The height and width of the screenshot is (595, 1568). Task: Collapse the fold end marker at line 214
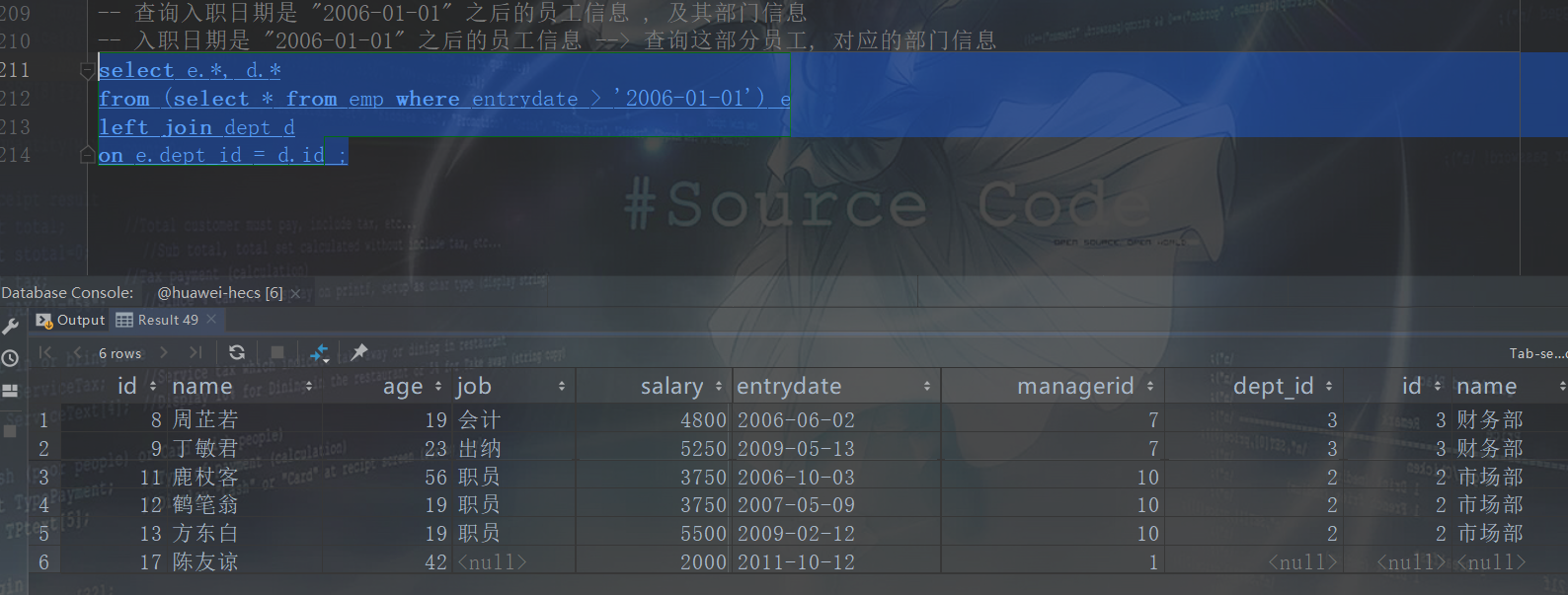click(87, 155)
